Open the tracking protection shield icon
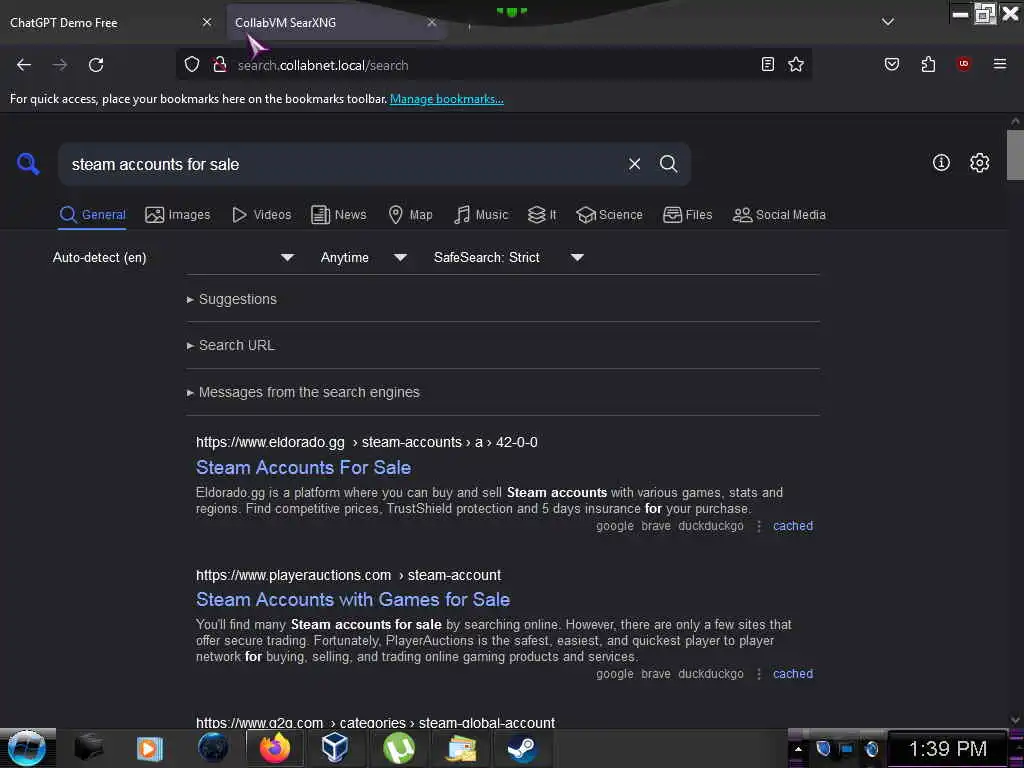Image resolution: width=1024 pixels, height=768 pixels. coord(191,65)
